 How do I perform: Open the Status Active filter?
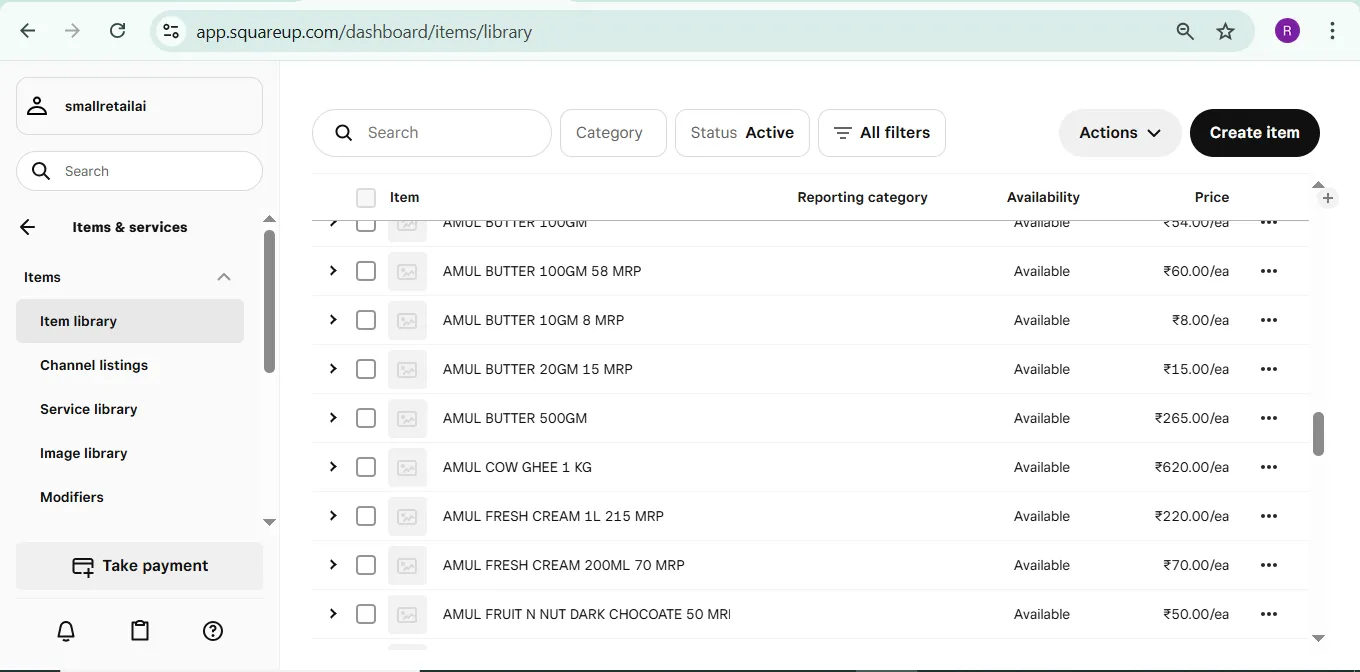point(743,133)
